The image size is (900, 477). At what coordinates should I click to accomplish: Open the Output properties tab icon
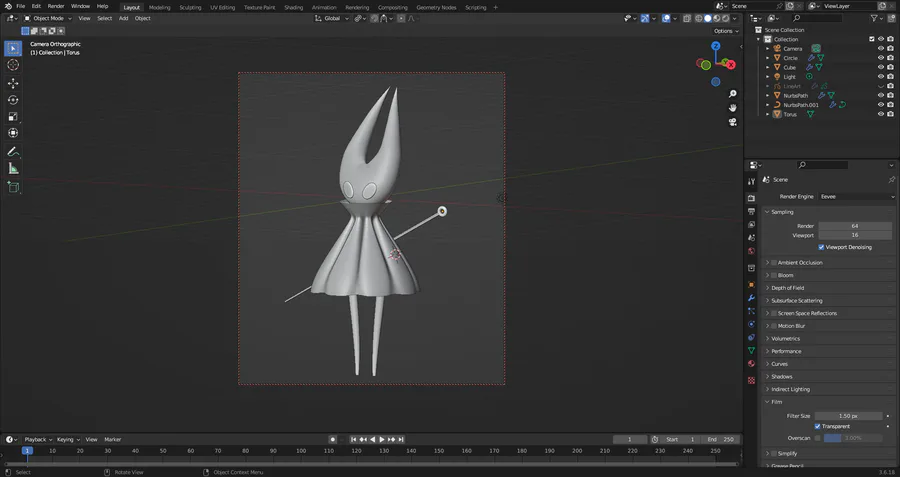click(x=751, y=212)
